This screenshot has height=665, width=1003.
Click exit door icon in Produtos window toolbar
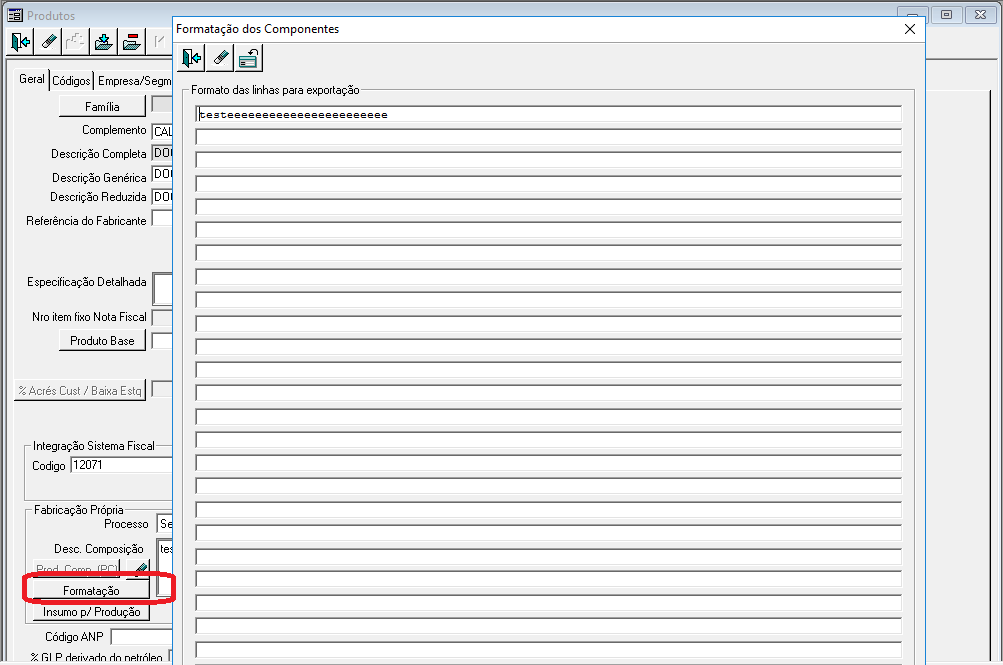point(20,42)
